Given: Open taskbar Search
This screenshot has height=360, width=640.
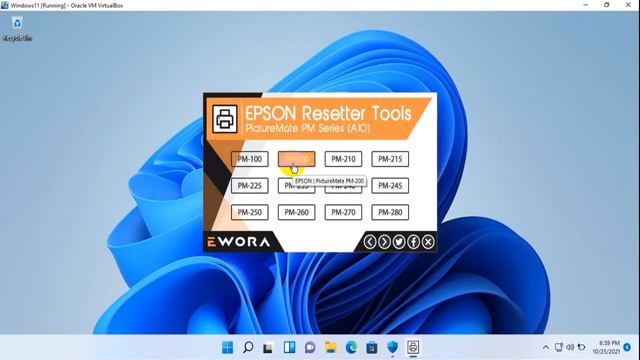Looking at the screenshot, I should (x=248, y=347).
